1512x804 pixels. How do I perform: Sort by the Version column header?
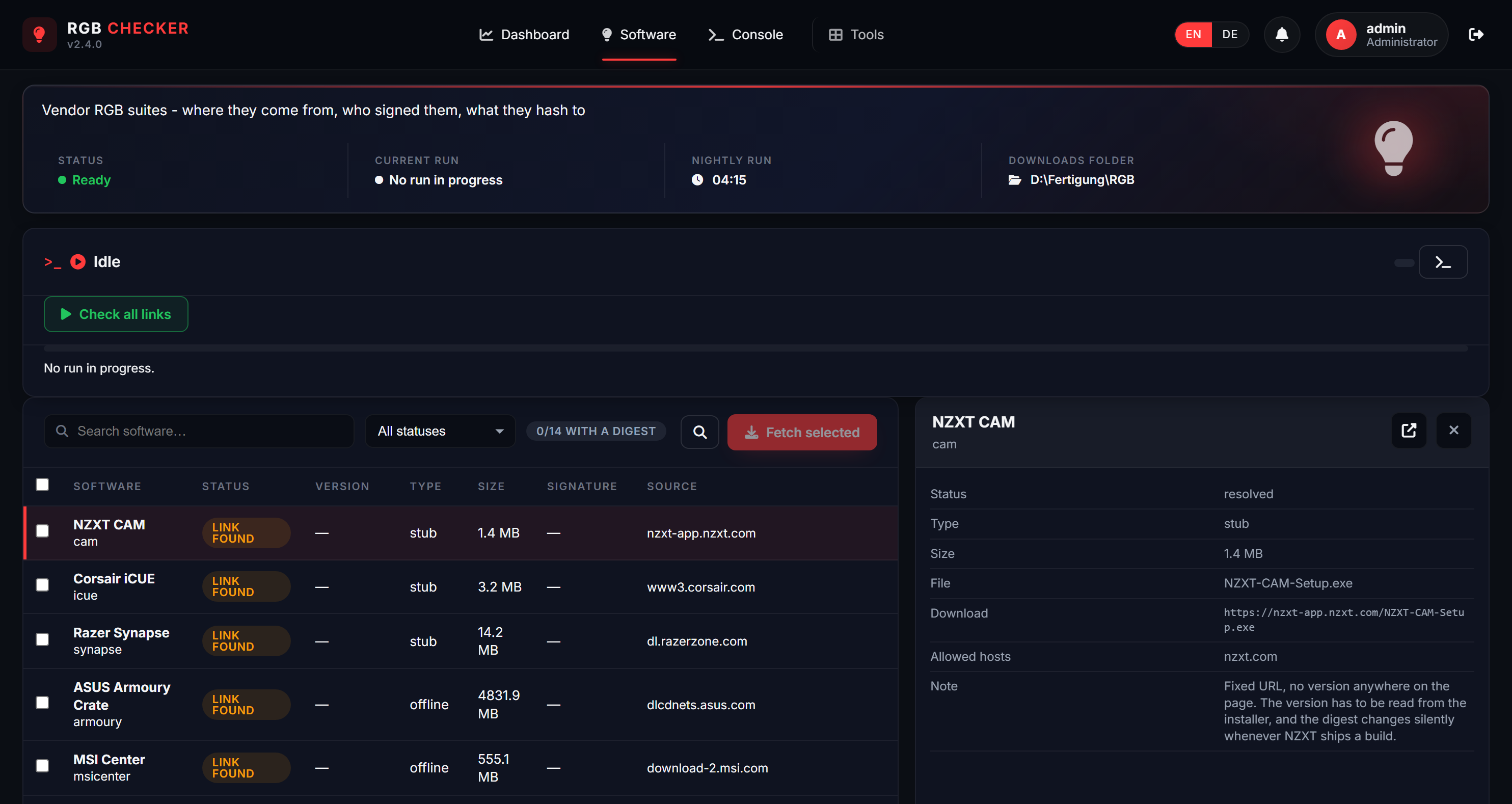point(342,487)
